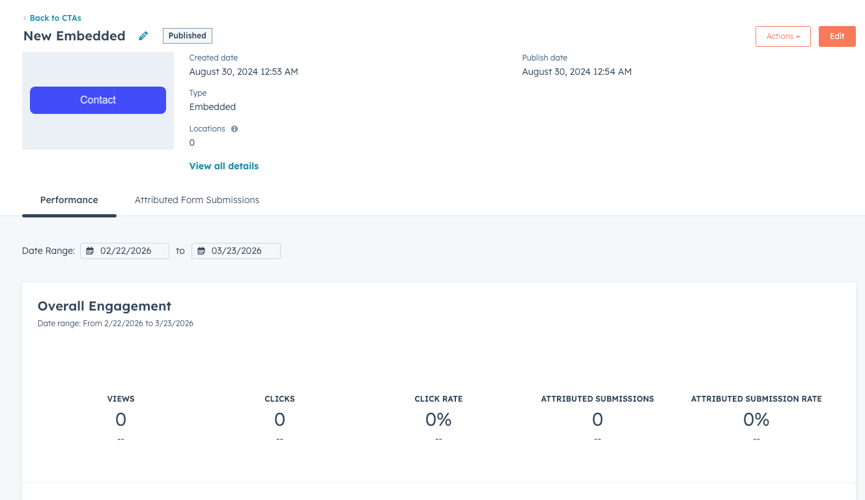This screenshot has height=500, width=865.
Task: Click the 02/22/2026 start date field
Action: click(x=125, y=251)
